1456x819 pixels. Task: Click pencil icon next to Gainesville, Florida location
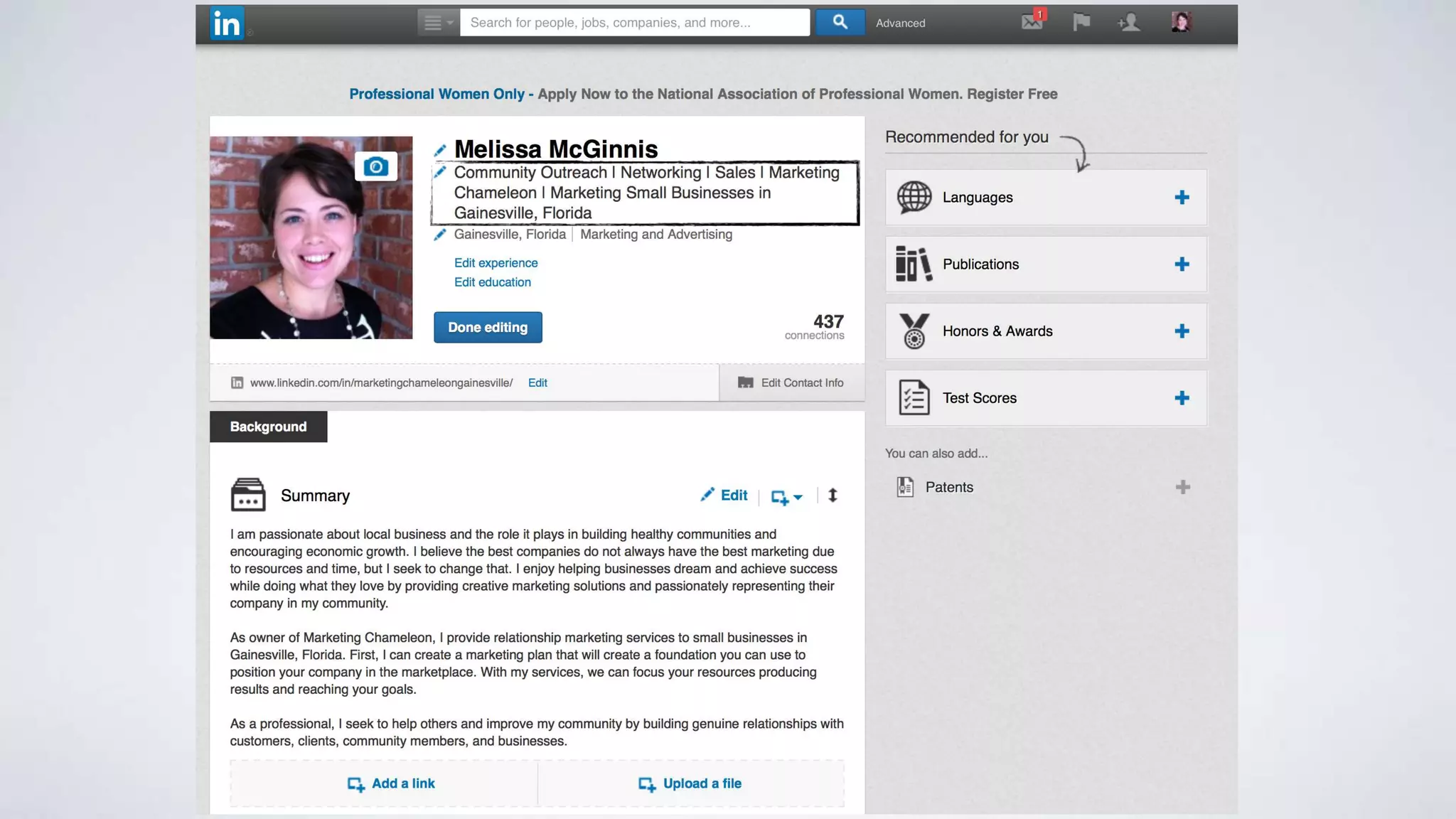click(440, 235)
